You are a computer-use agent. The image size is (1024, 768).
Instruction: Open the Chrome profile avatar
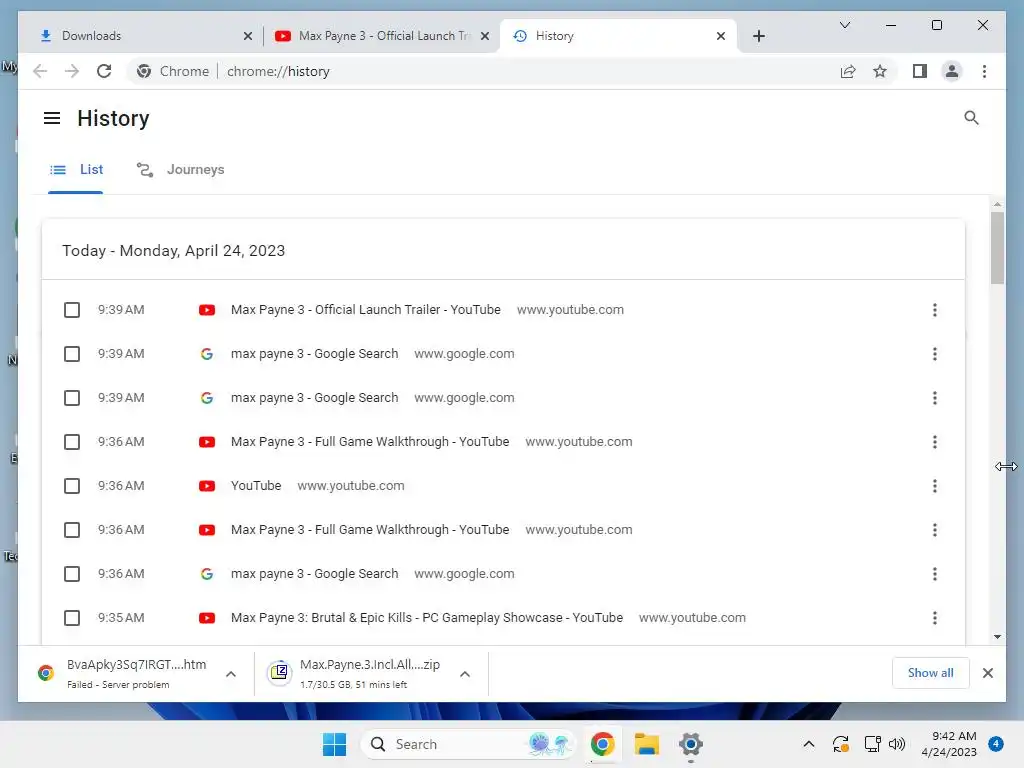point(952,71)
